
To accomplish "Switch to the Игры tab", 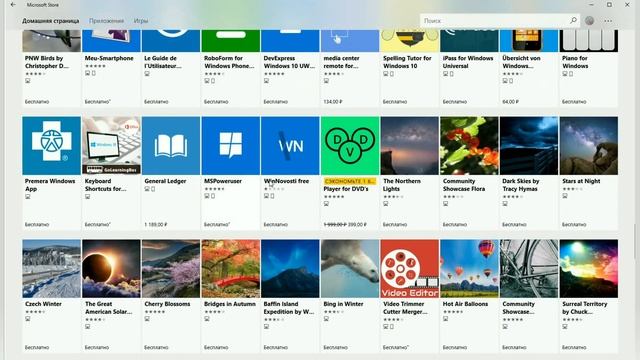I will pos(141,20).
